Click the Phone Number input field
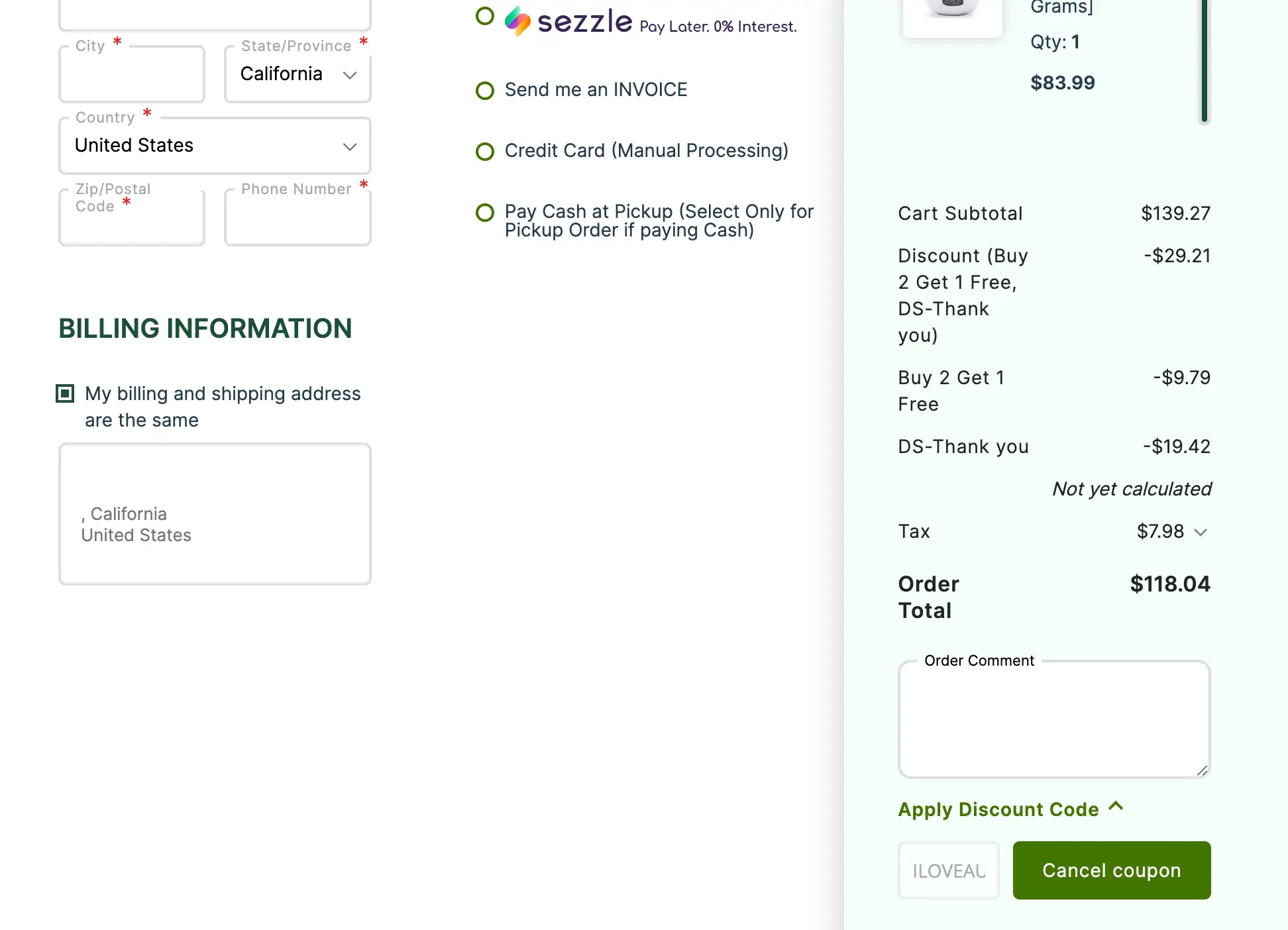Viewport: 1288px width, 930px height. point(297,221)
